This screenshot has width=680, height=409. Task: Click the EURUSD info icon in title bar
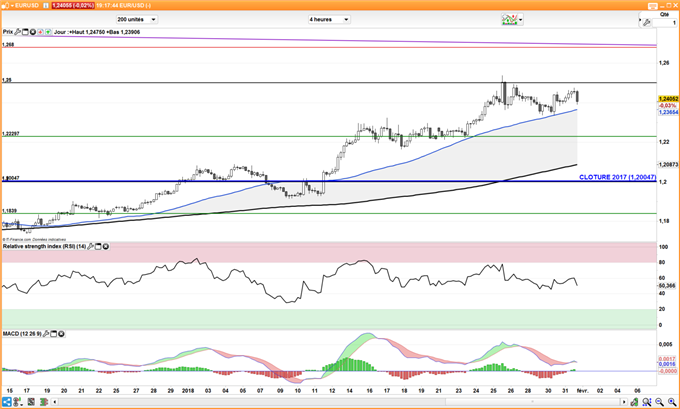46,5
